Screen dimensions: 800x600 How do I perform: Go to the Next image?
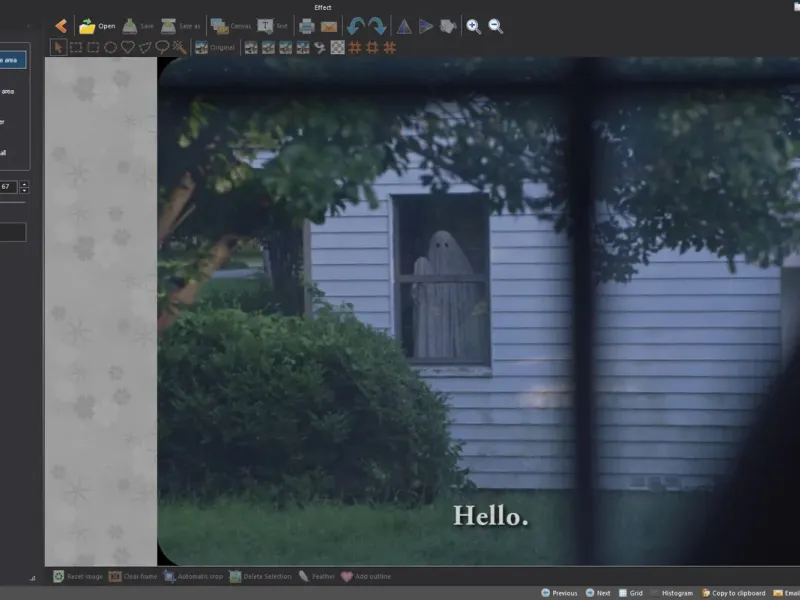(598, 593)
